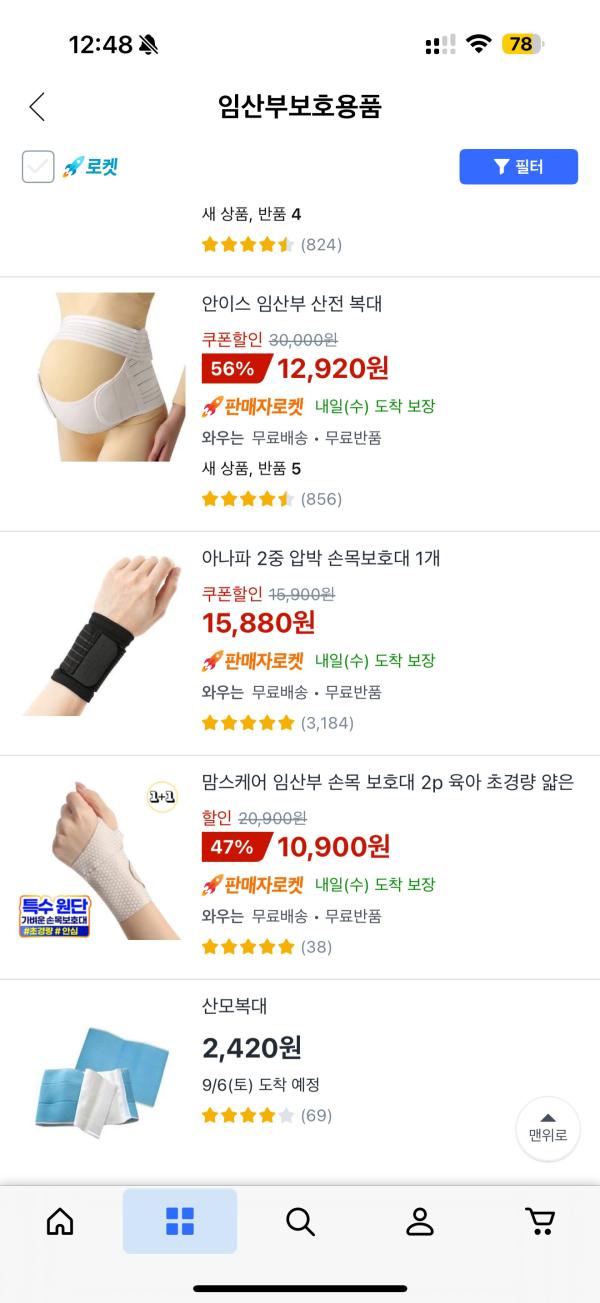Open 아나파 2중 압박 손목보호대 listing
The width and height of the screenshot is (600, 1303).
pos(321,558)
